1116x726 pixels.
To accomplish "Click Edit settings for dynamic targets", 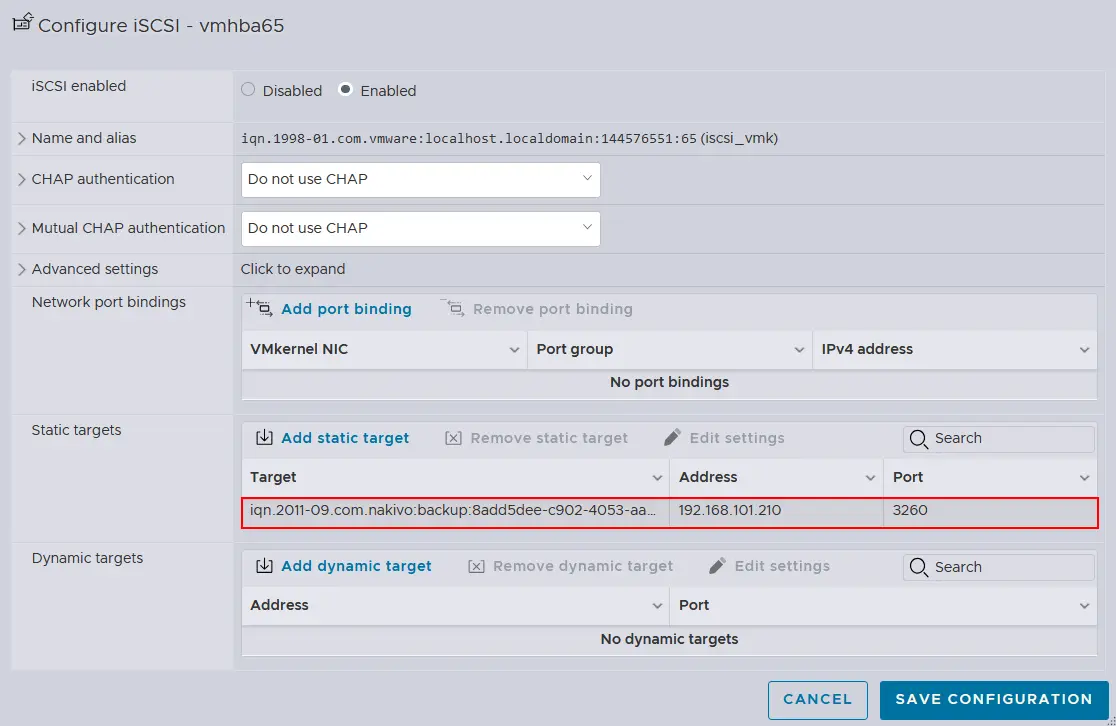I will pyautogui.click(x=781, y=566).
